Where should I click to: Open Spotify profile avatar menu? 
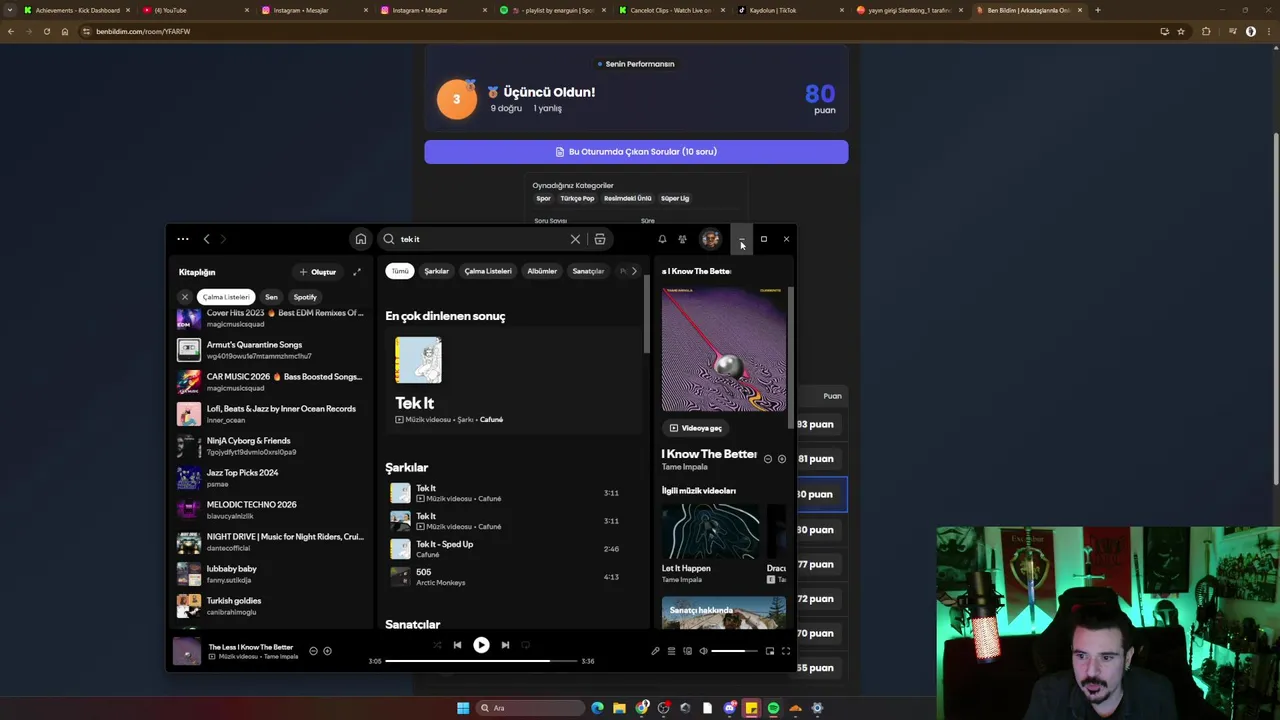pyautogui.click(x=711, y=239)
